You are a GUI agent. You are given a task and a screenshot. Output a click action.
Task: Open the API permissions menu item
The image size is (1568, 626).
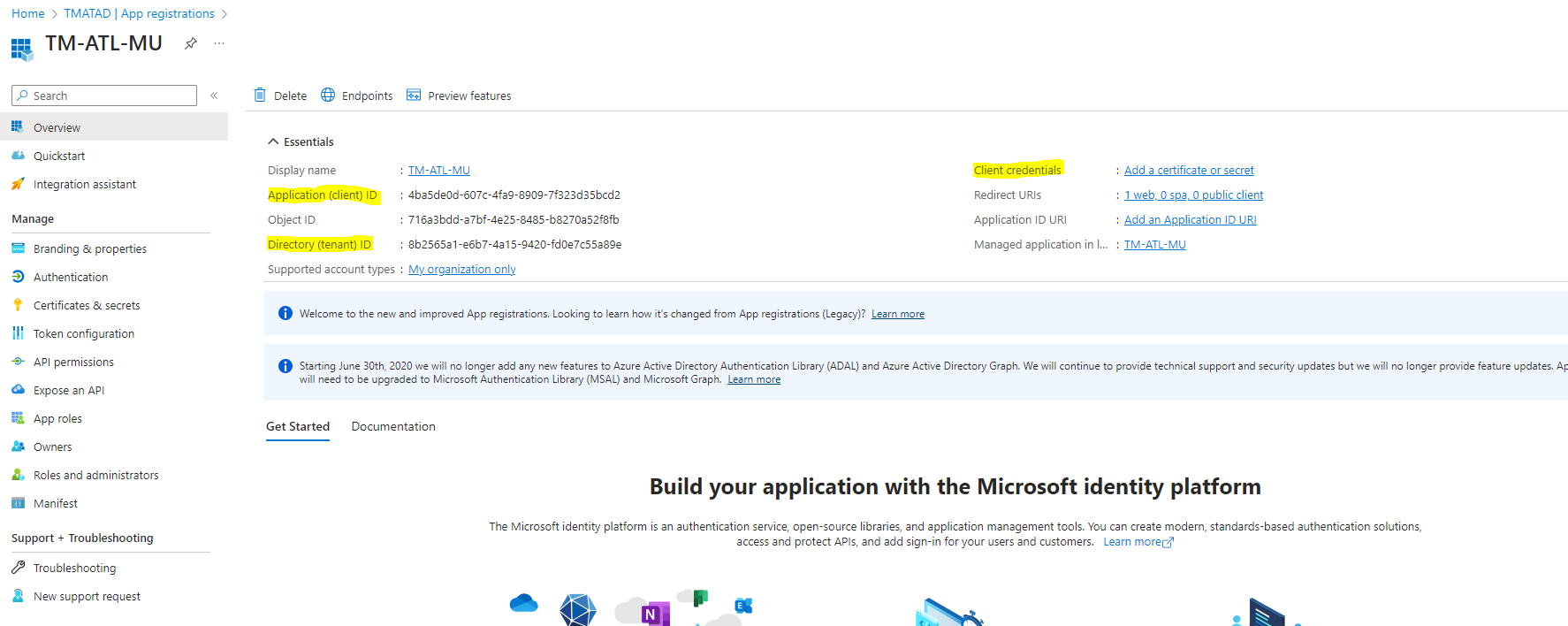coord(73,362)
